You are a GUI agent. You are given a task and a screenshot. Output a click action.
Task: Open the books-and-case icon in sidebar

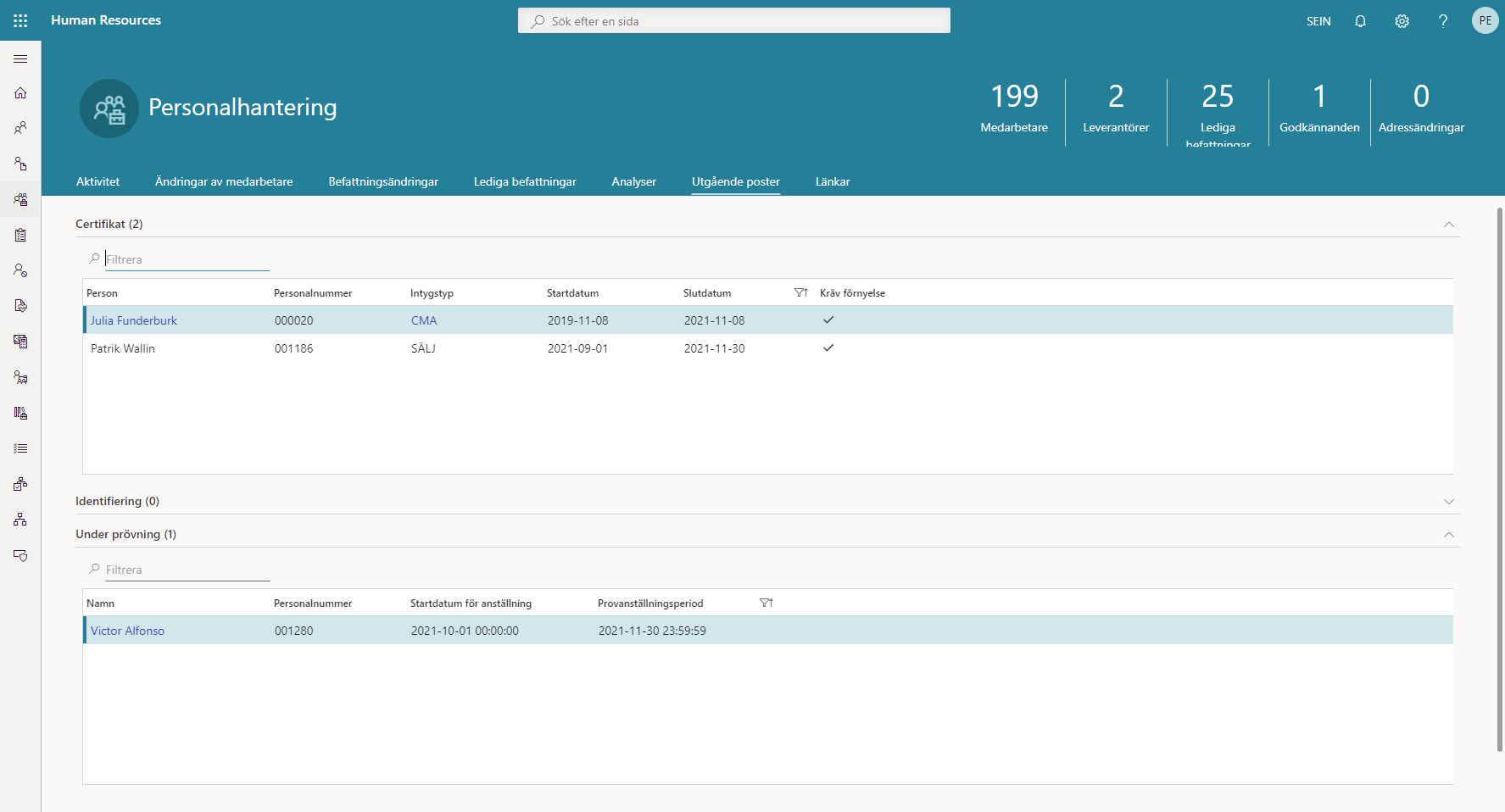[20, 413]
